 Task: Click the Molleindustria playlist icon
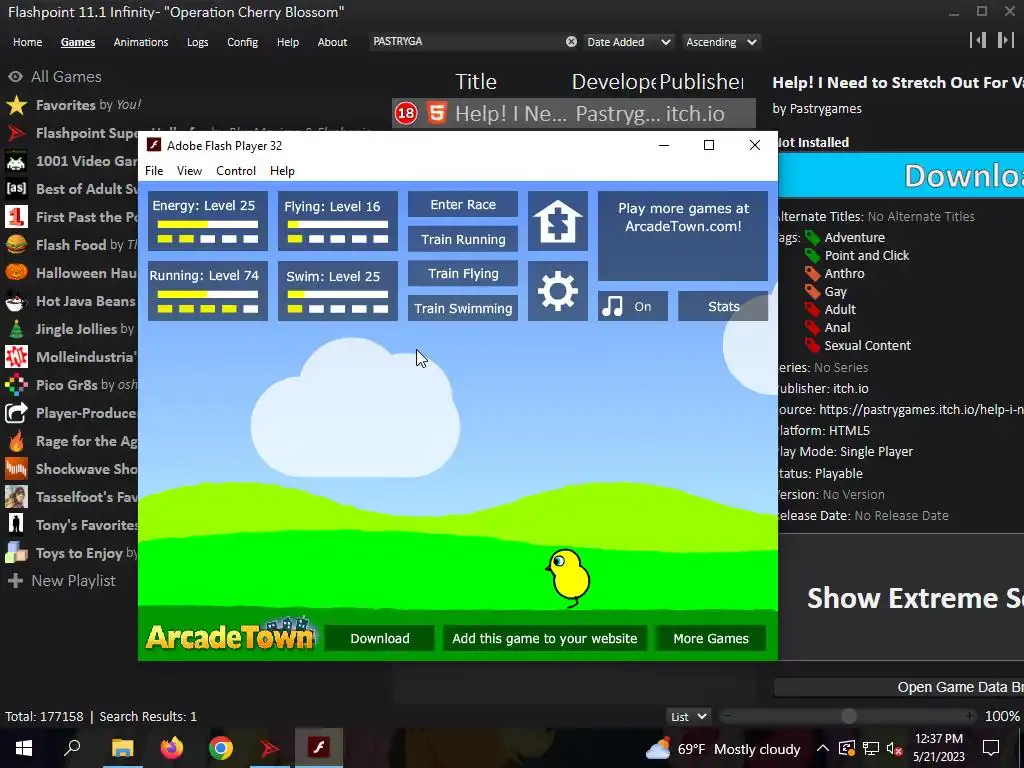click(x=16, y=357)
